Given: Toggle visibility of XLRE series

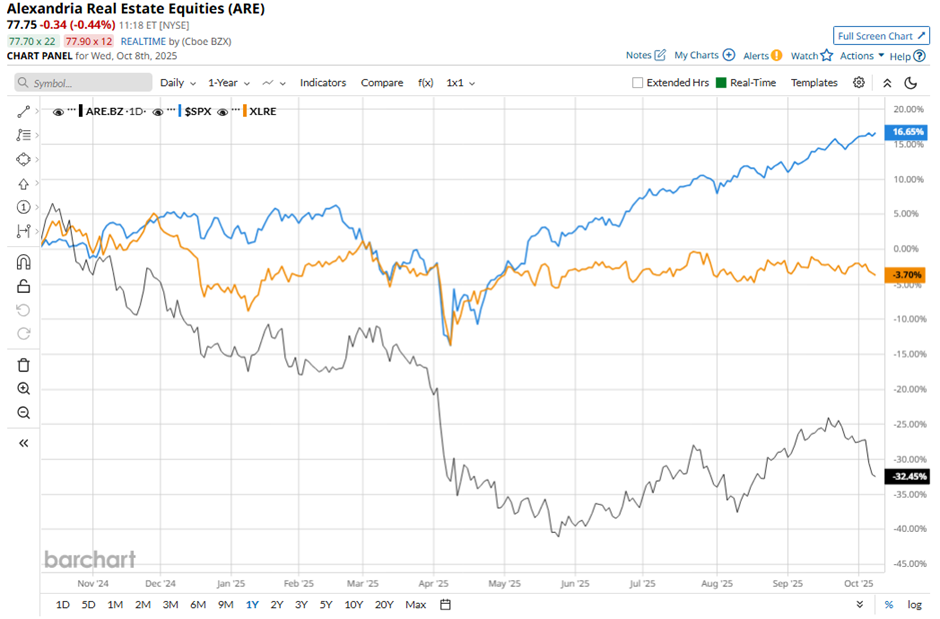Looking at the screenshot, I should point(222,112).
